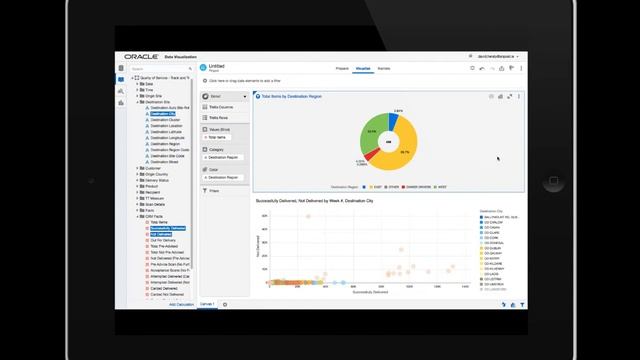
Task: Click the search magnifier icon
Action: 190,69
